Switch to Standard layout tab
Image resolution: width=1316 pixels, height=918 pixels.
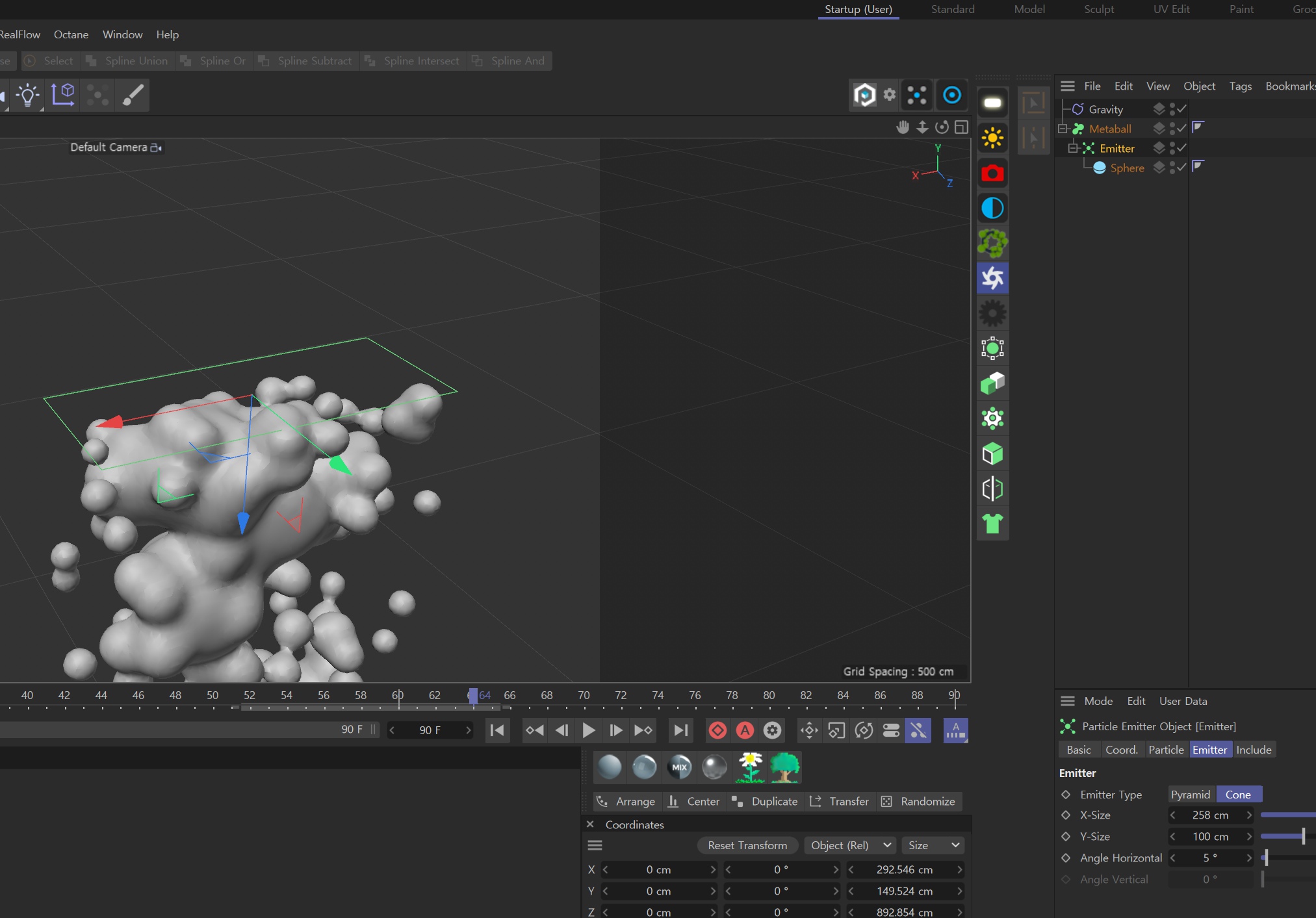click(x=952, y=9)
